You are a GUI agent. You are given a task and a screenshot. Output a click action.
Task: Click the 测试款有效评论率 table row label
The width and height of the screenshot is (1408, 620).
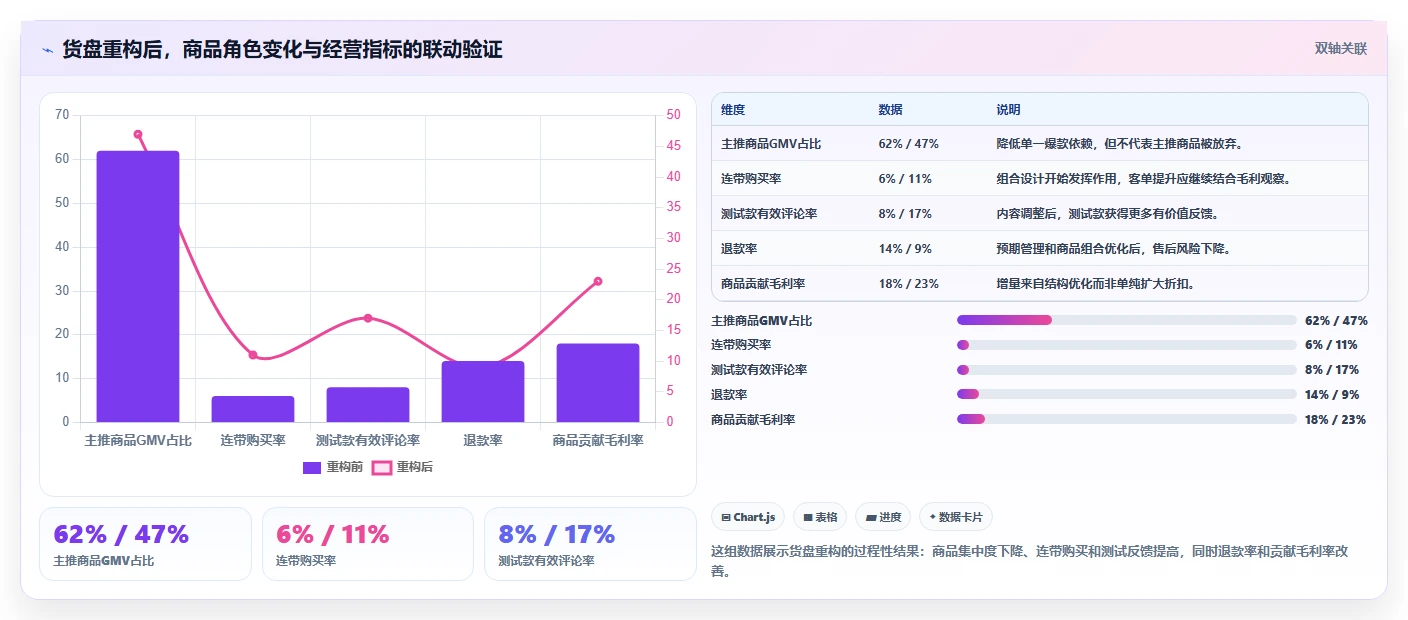pyautogui.click(x=769, y=214)
